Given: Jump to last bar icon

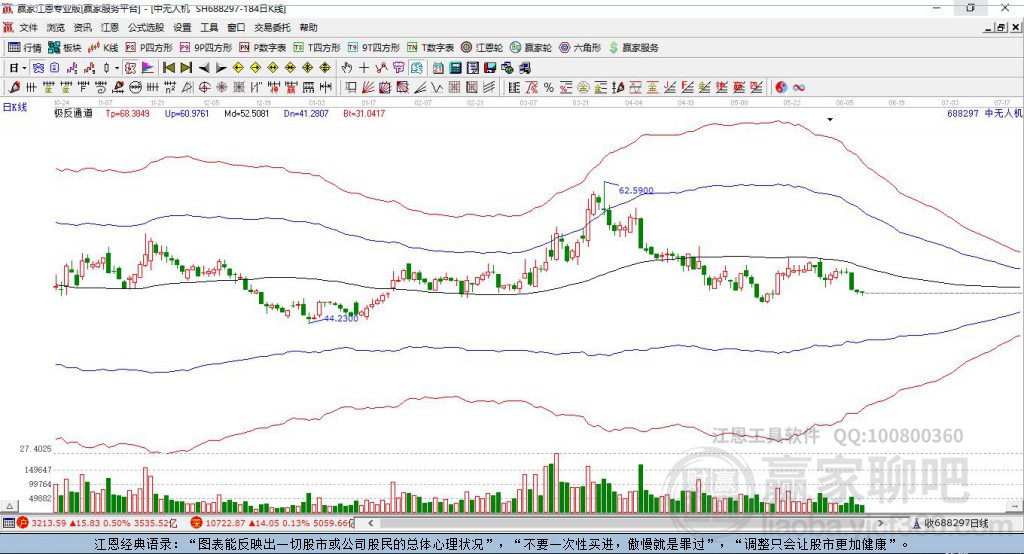Looking at the screenshot, I should pyautogui.click(x=186, y=68).
